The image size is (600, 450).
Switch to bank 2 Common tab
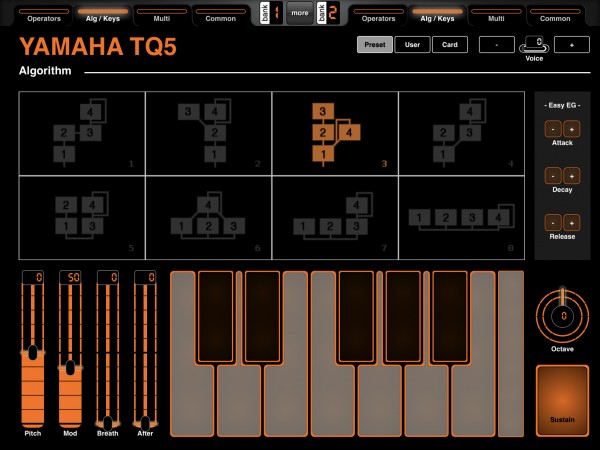[x=555, y=16]
